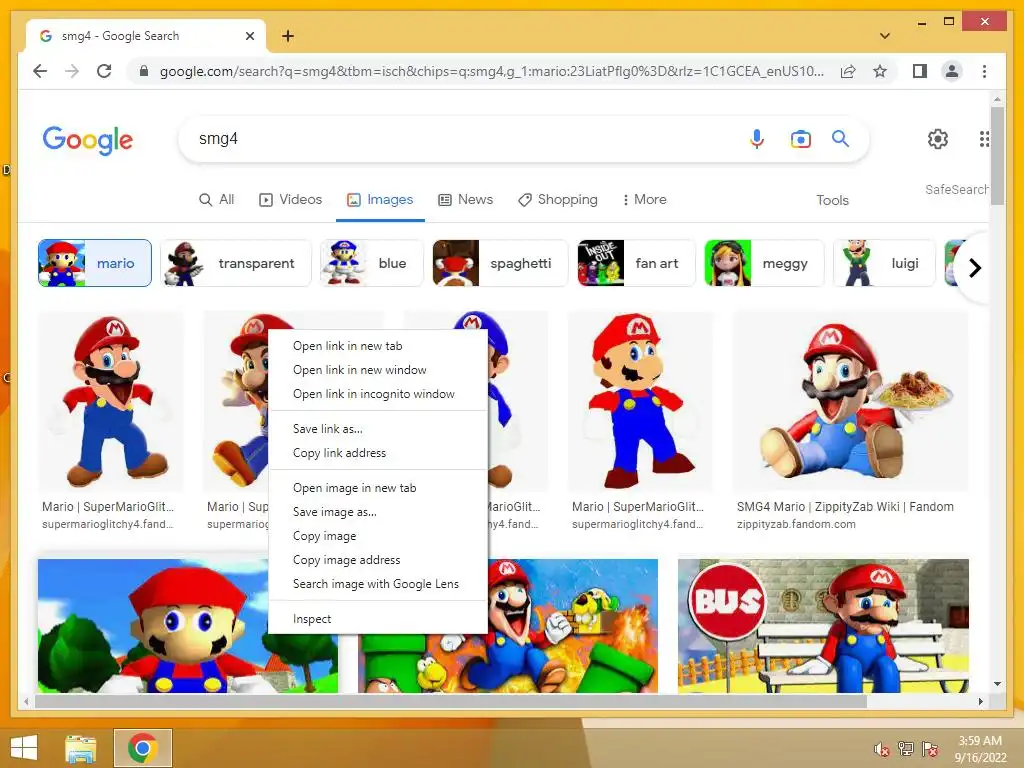The height and width of the screenshot is (768, 1024).
Task: Choose Copy image address
Action: 378,560
